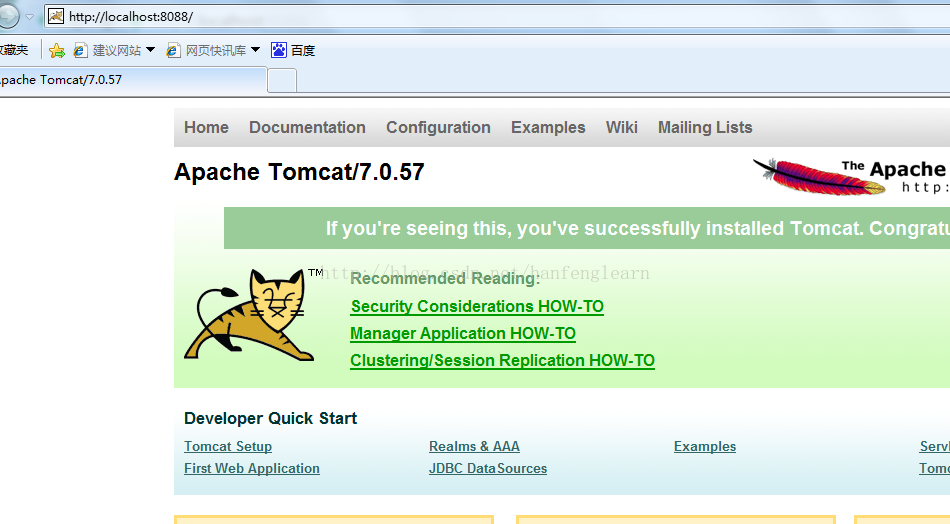The image size is (950, 524).
Task: Click the successfully installed Tomcat banner
Action: tap(587, 228)
